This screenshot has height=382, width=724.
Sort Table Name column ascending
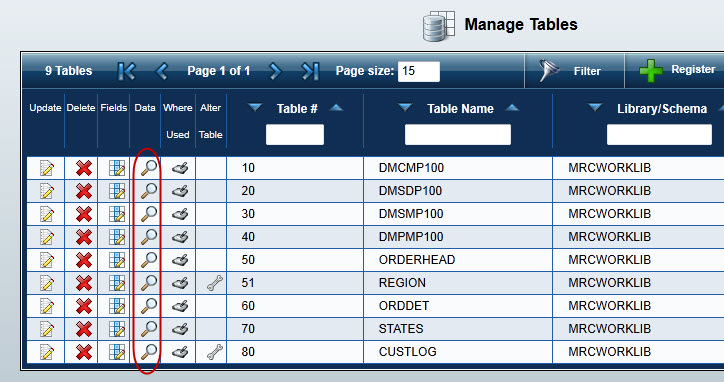tap(512, 108)
